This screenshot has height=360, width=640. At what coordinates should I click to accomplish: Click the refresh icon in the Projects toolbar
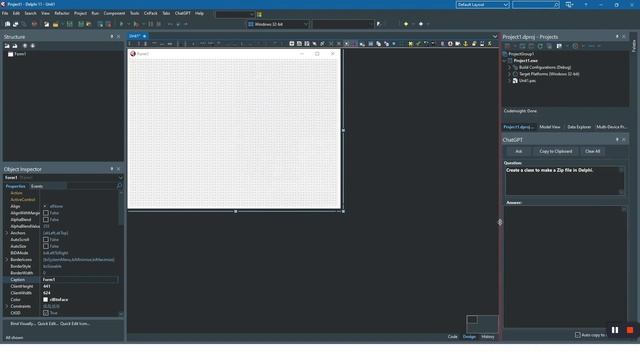540,46
